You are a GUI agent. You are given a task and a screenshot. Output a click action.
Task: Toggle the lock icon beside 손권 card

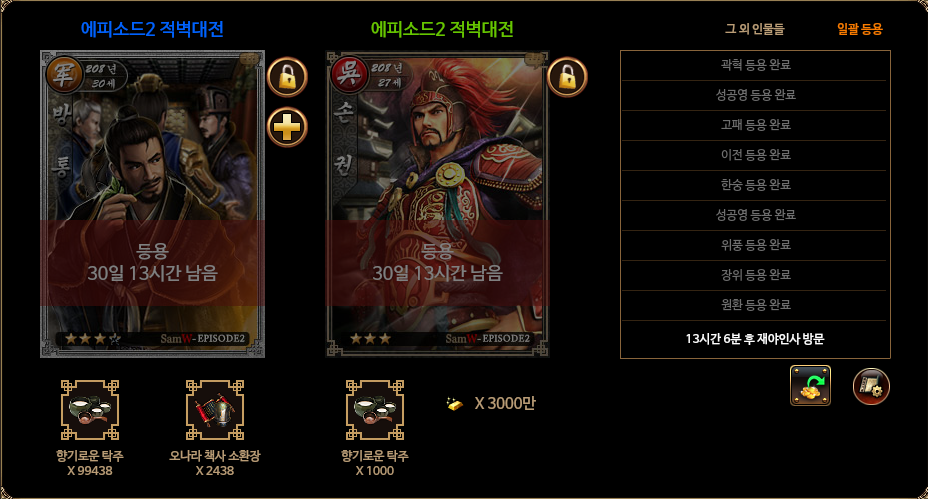click(x=567, y=77)
